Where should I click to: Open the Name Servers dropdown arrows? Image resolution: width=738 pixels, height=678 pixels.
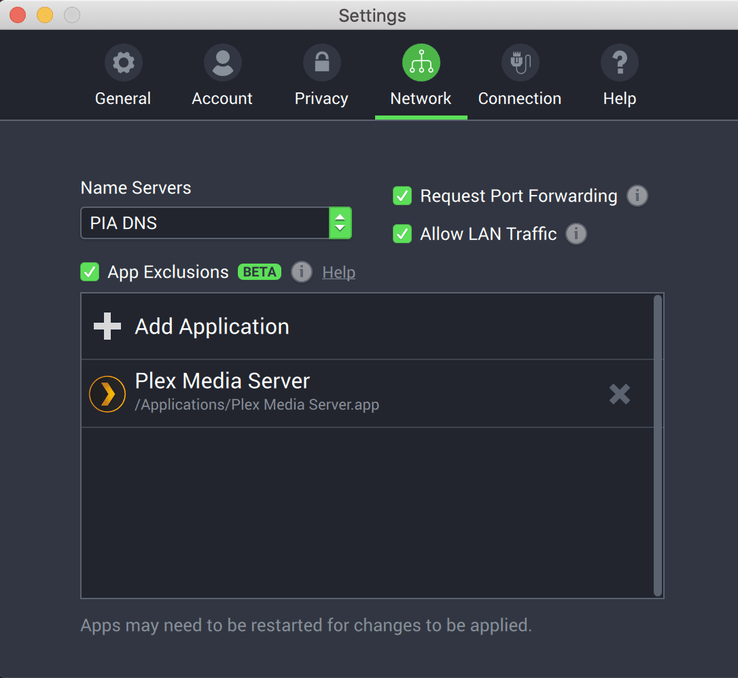point(340,223)
